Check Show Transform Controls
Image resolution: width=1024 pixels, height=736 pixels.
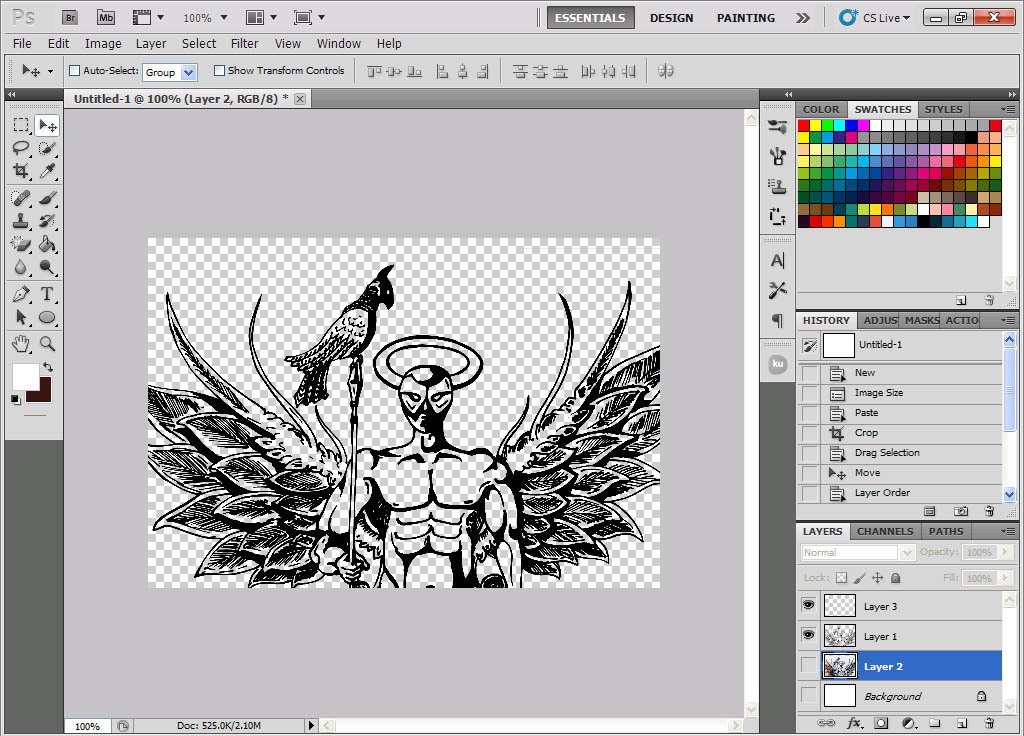219,71
